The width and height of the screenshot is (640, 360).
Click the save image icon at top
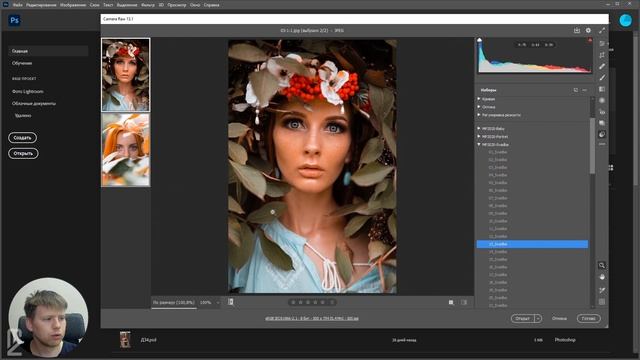coord(577,31)
